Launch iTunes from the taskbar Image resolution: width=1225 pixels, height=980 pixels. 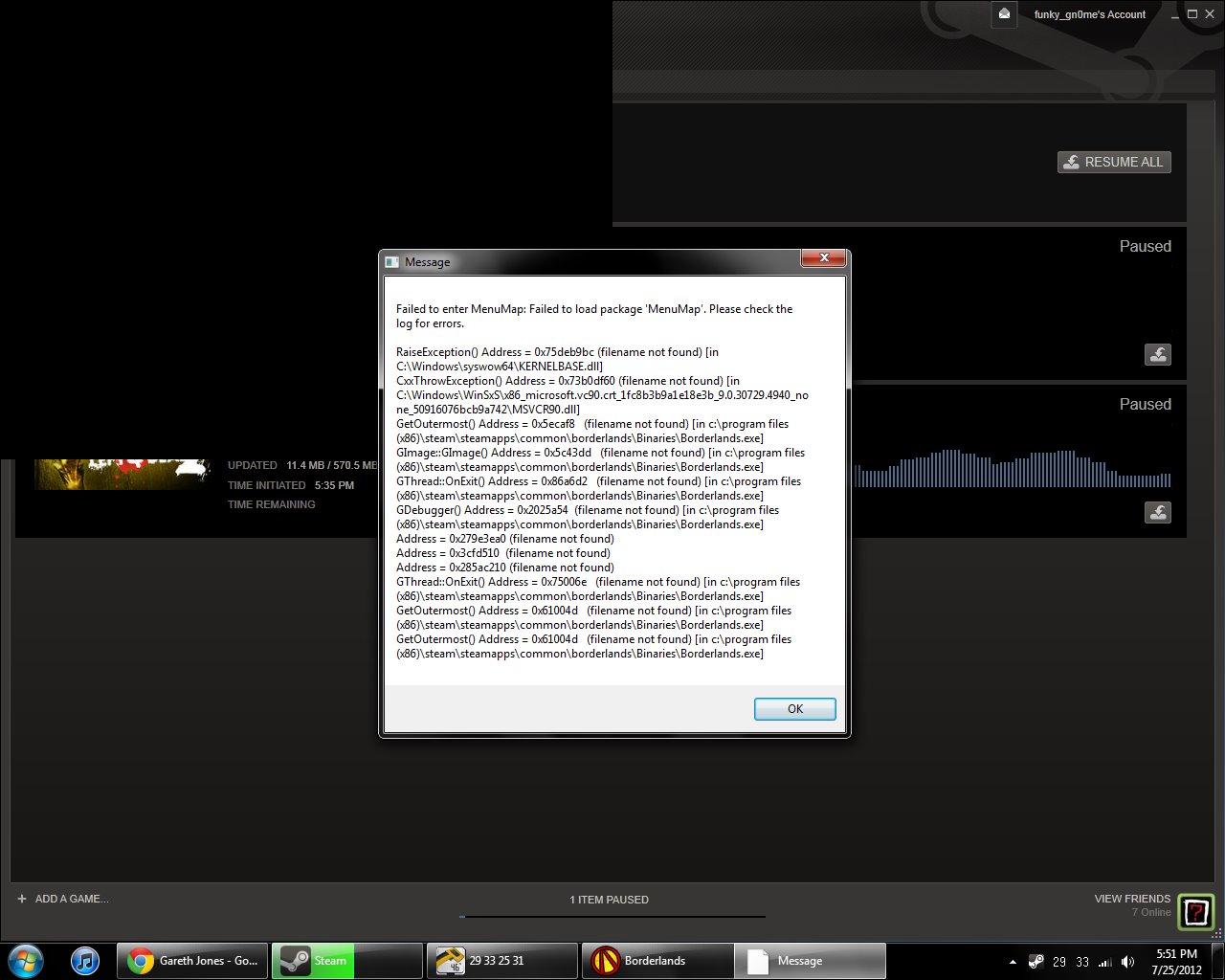[85, 960]
